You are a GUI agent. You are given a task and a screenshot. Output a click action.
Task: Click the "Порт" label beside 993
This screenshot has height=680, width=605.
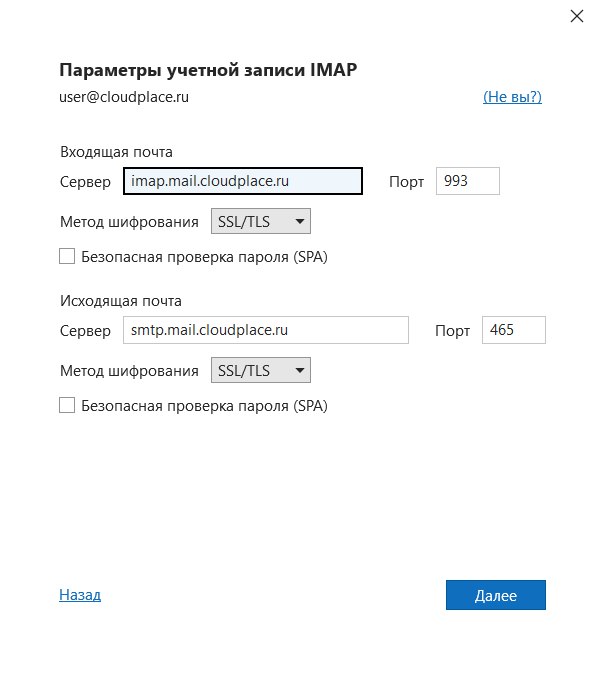click(x=406, y=182)
